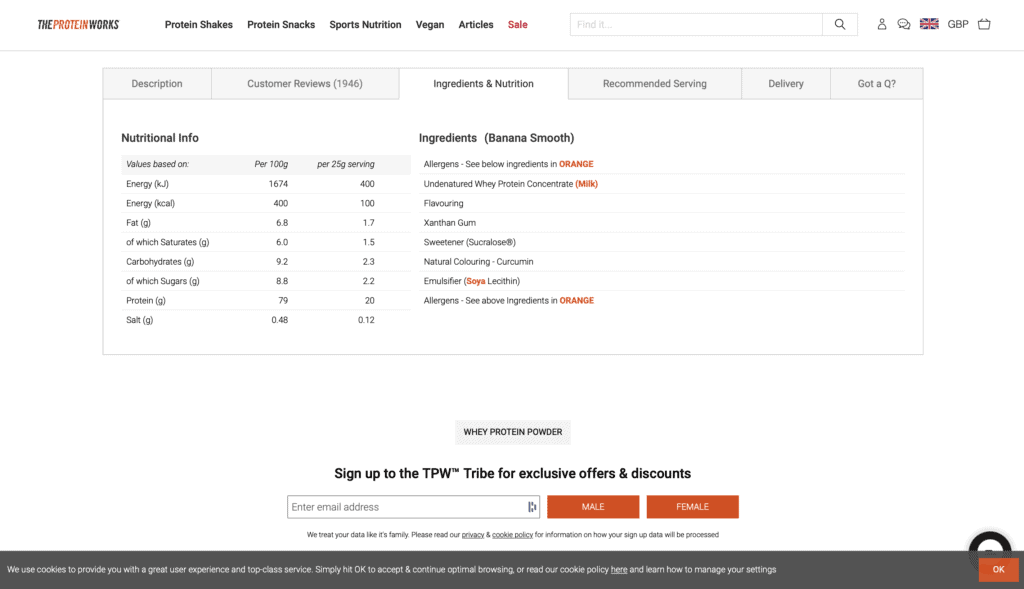
Task: Select the Salt (g) row label
Action: click(139, 320)
